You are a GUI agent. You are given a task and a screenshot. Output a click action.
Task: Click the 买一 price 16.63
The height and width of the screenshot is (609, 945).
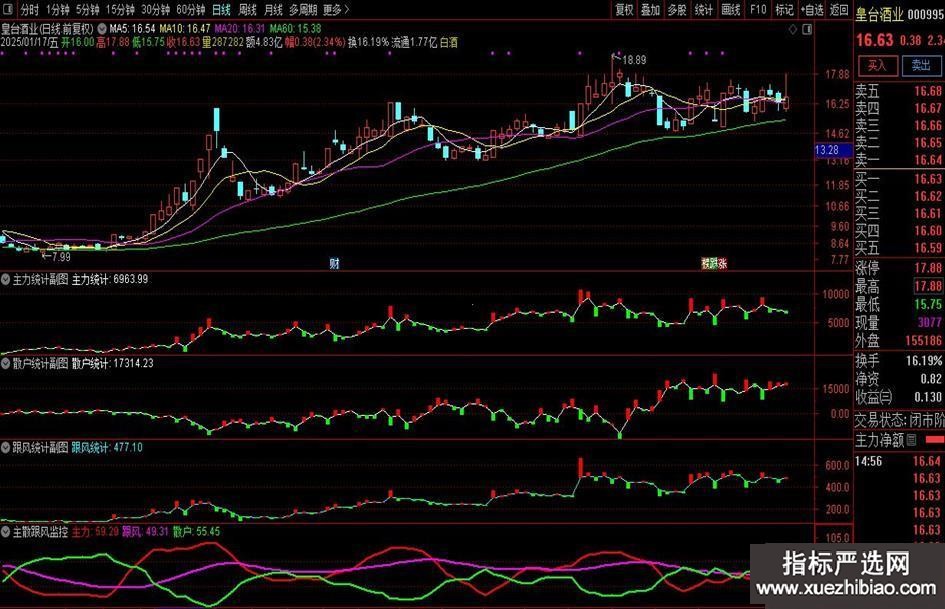[928, 179]
